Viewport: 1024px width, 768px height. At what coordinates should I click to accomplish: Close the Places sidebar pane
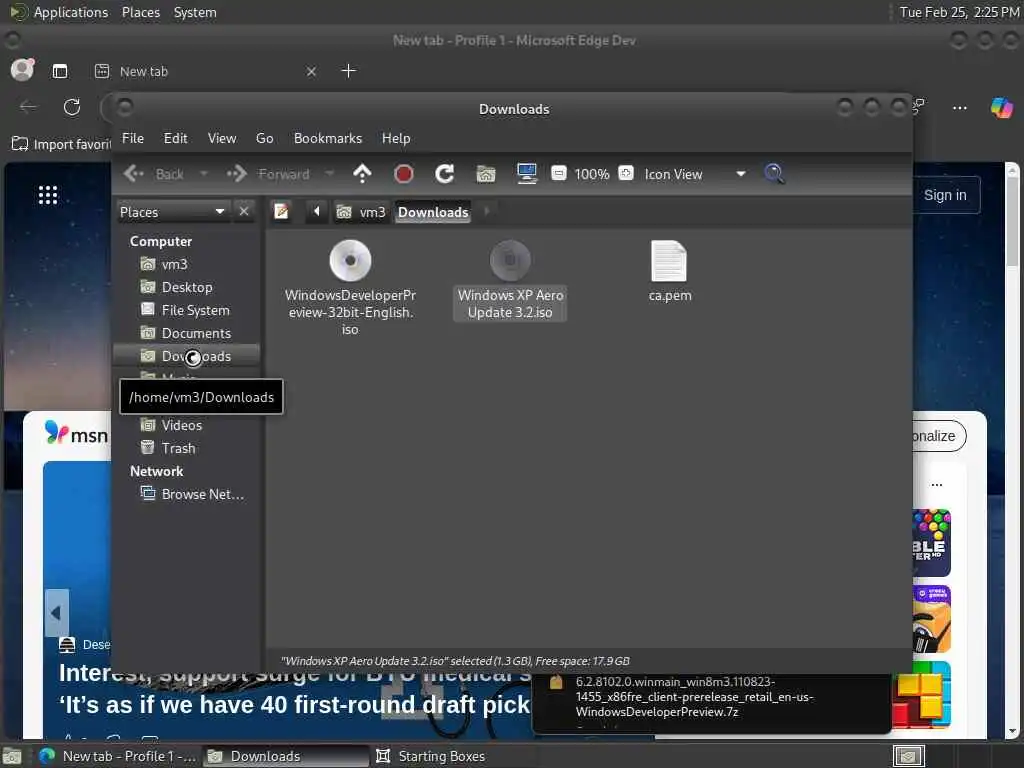(x=244, y=212)
